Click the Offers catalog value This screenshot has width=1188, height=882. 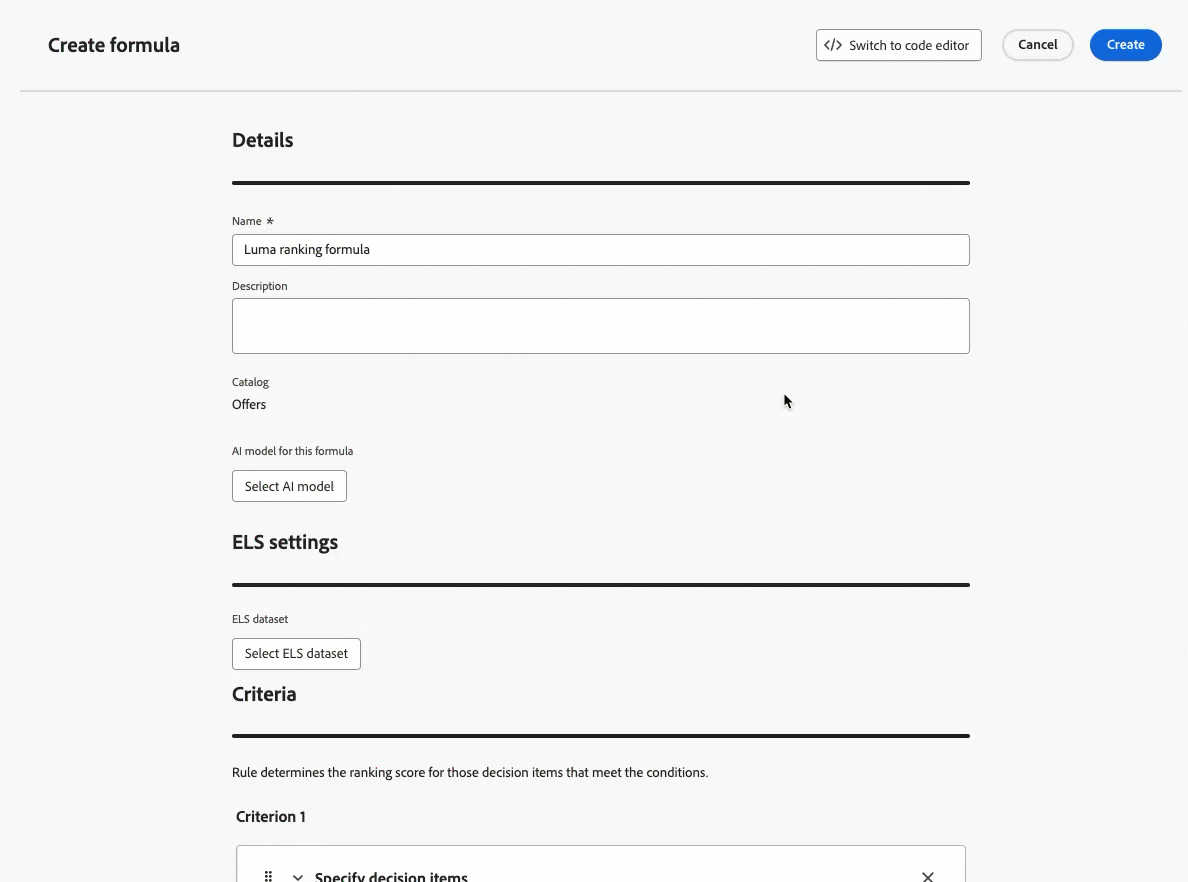point(249,405)
